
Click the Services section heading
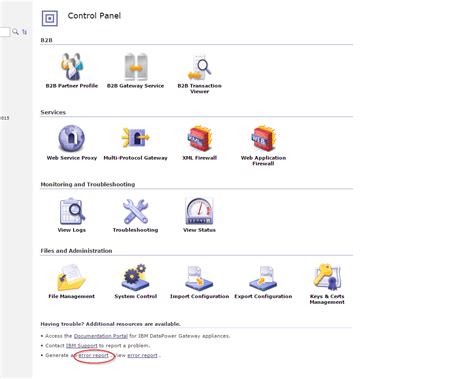(x=53, y=112)
